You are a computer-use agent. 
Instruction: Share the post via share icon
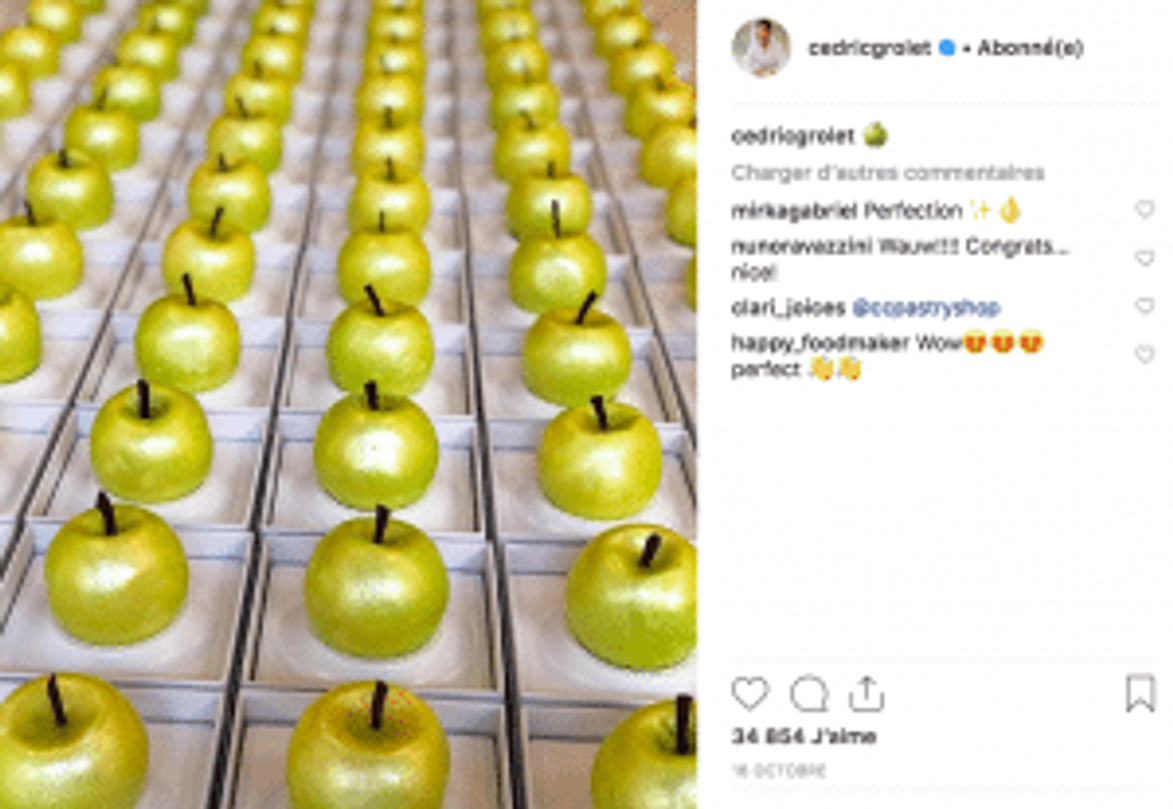point(866,693)
